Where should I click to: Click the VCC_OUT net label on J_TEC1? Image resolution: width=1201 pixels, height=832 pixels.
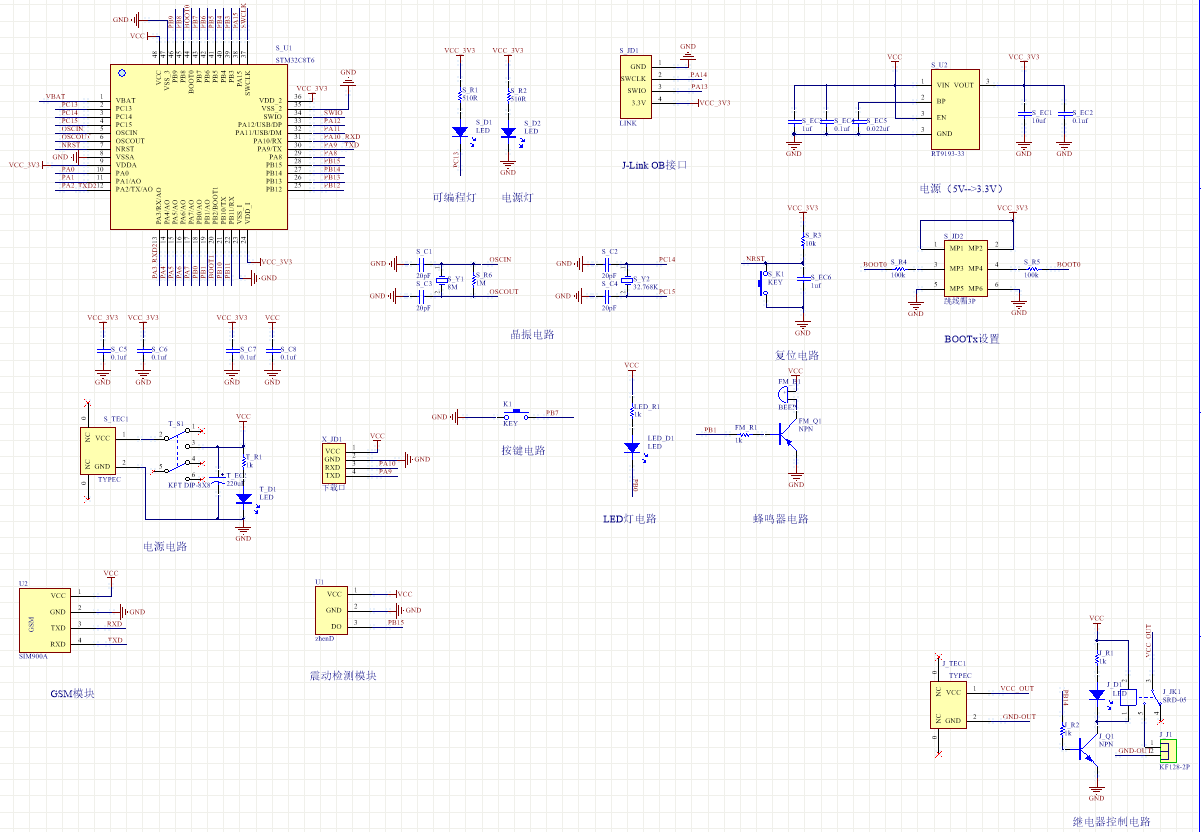1017,689
